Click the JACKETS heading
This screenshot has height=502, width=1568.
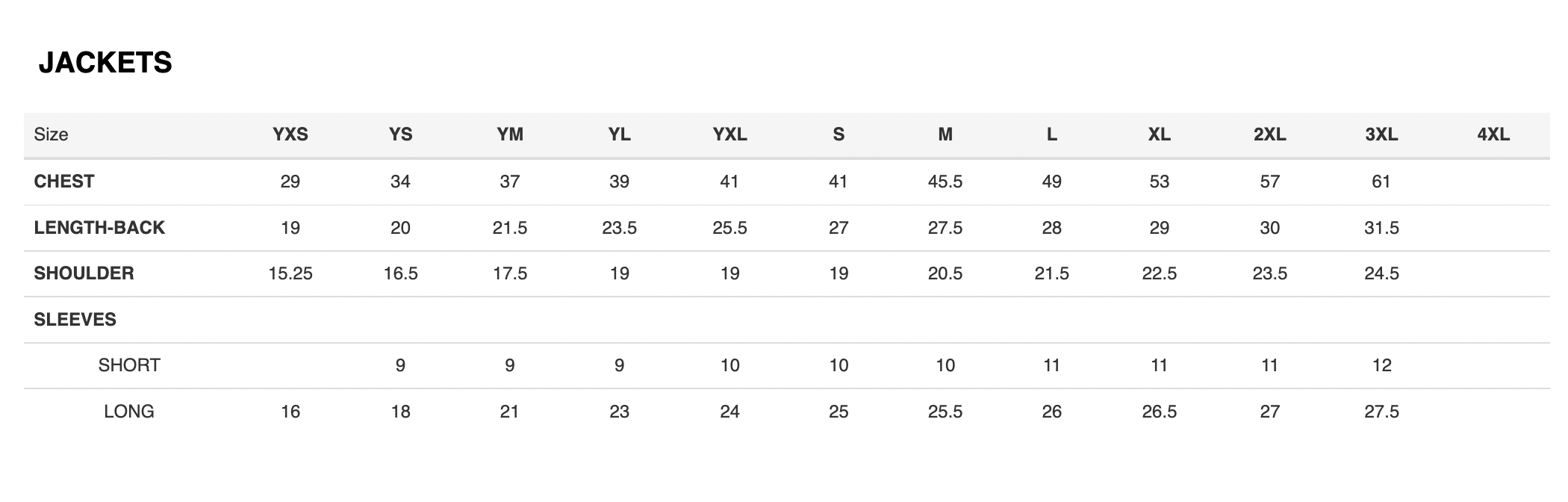[x=105, y=63]
